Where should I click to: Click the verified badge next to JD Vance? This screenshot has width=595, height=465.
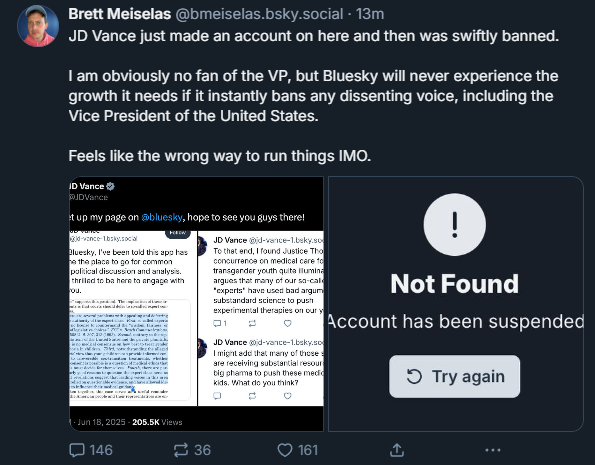110,186
